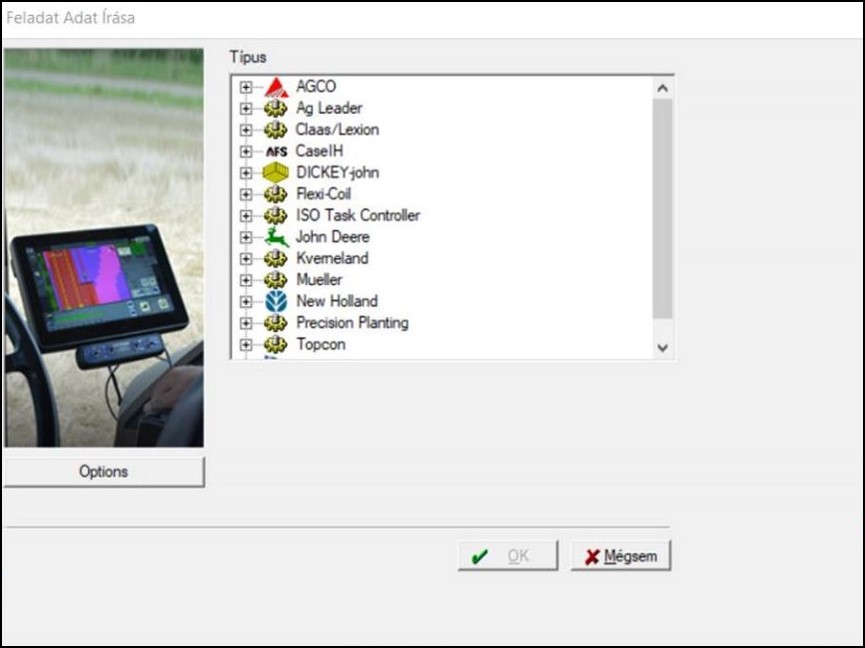Expand the AGCO tree node
This screenshot has width=865, height=648.
coord(246,87)
